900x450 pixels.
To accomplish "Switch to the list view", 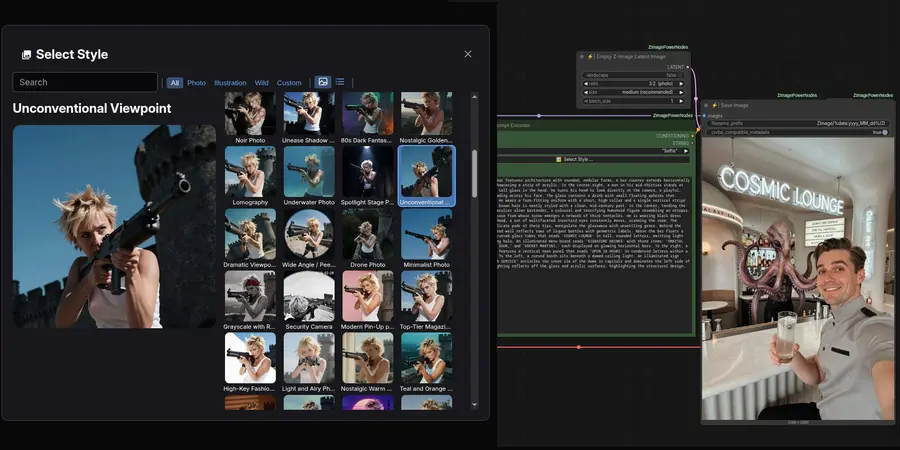I will (340, 82).
